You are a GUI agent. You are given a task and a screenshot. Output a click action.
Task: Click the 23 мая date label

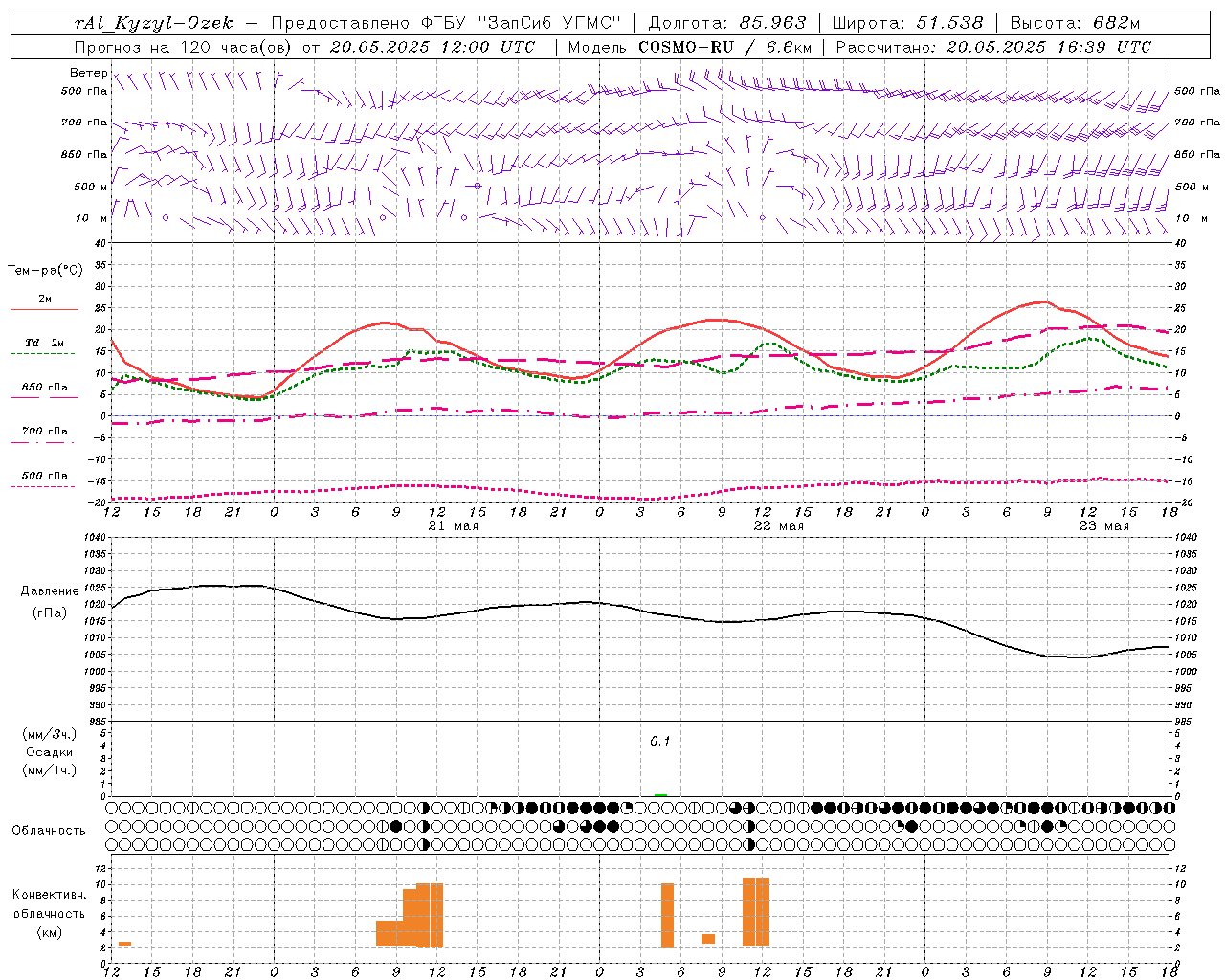(x=1103, y=526)
